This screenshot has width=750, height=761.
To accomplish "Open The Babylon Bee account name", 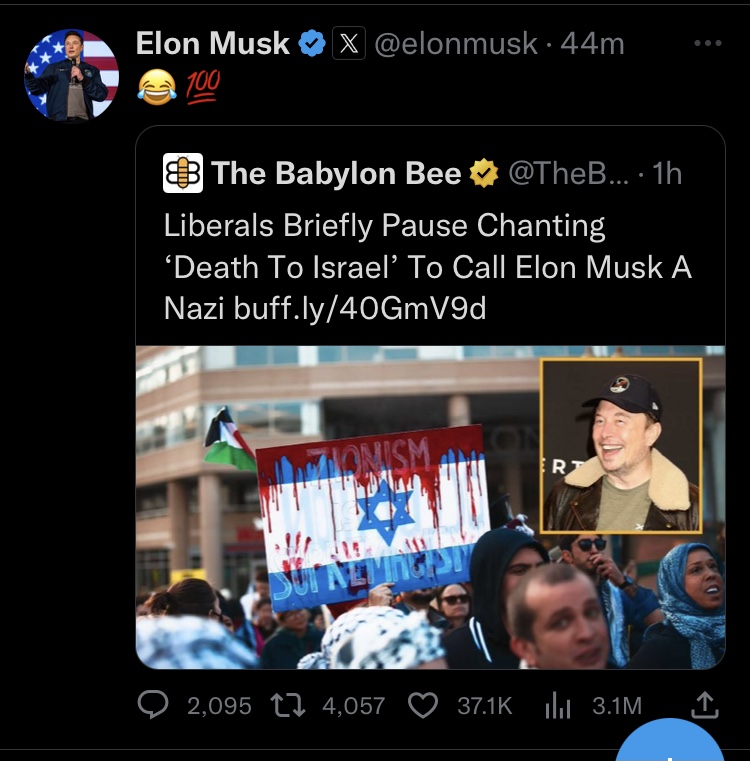I will [337, 174].
